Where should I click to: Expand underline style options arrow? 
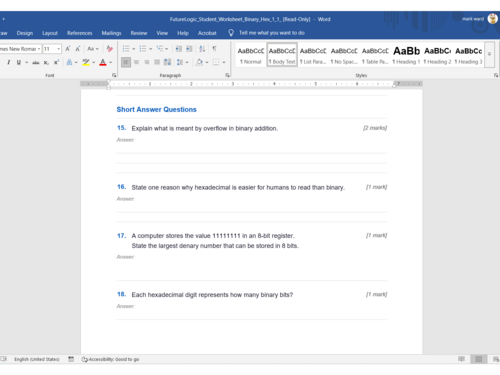(26, 62)
